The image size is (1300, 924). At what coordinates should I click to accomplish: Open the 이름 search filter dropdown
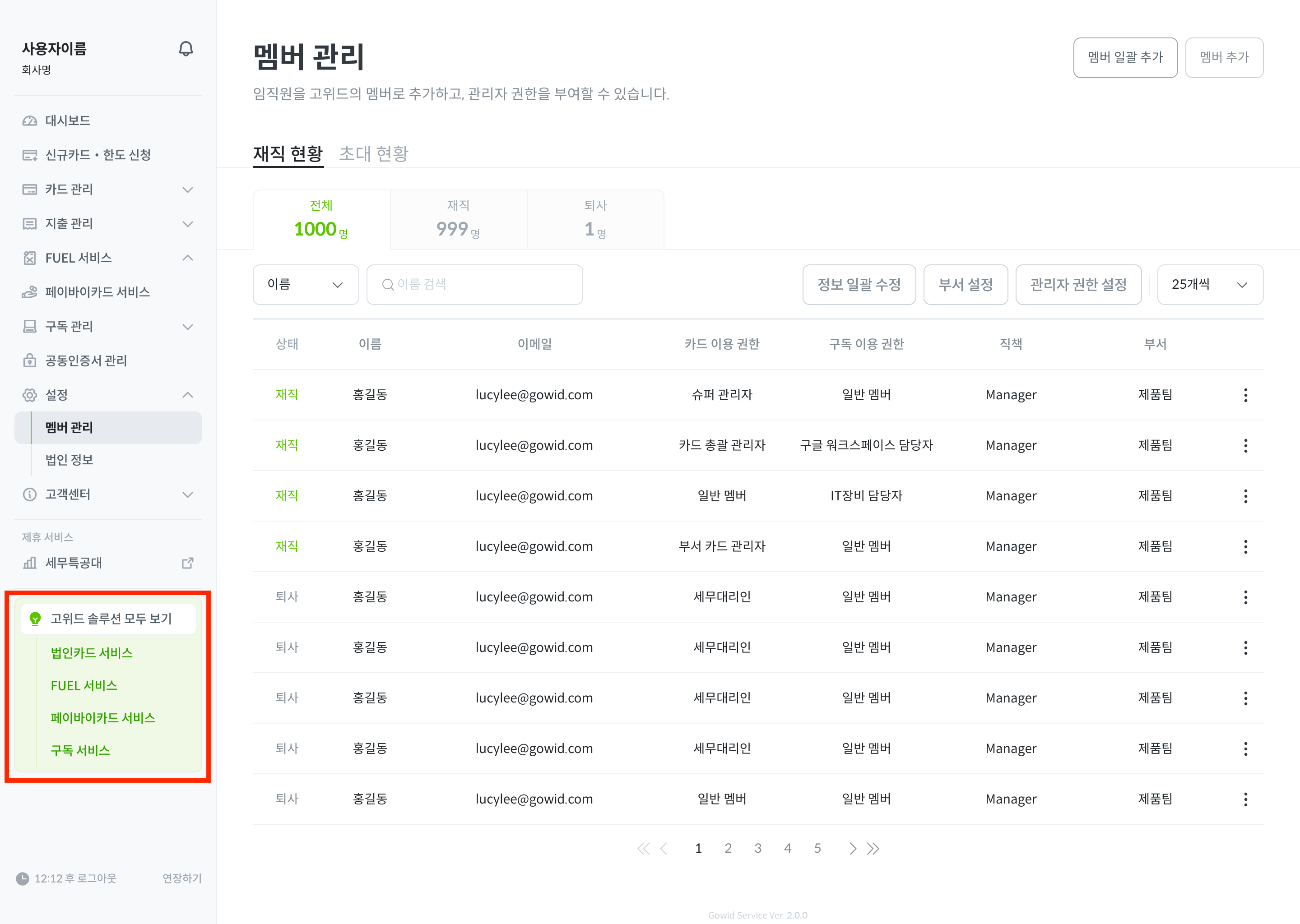point(306,285)
